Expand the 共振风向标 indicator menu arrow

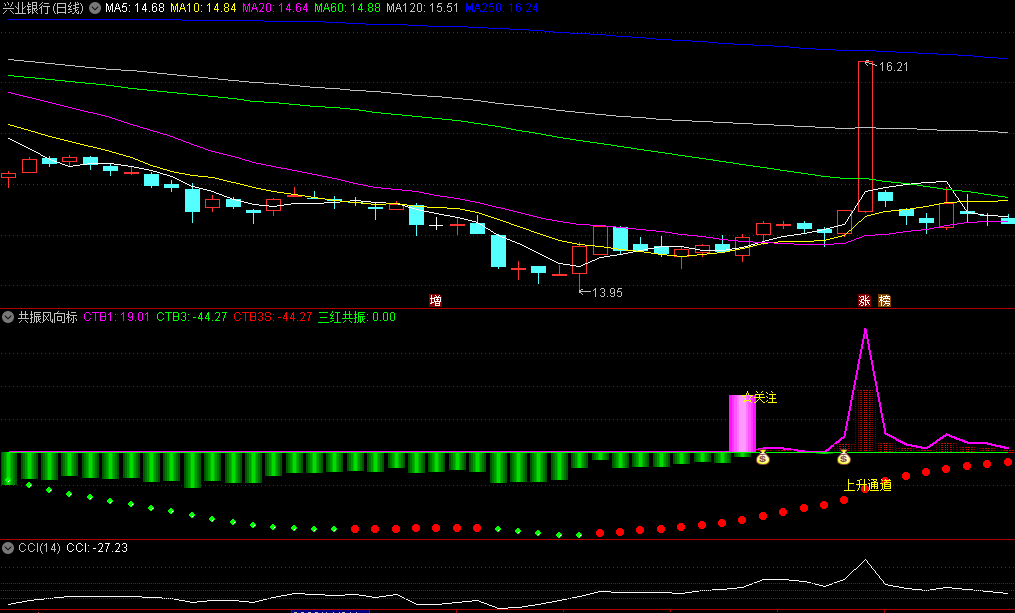click(x=8, y=317)
